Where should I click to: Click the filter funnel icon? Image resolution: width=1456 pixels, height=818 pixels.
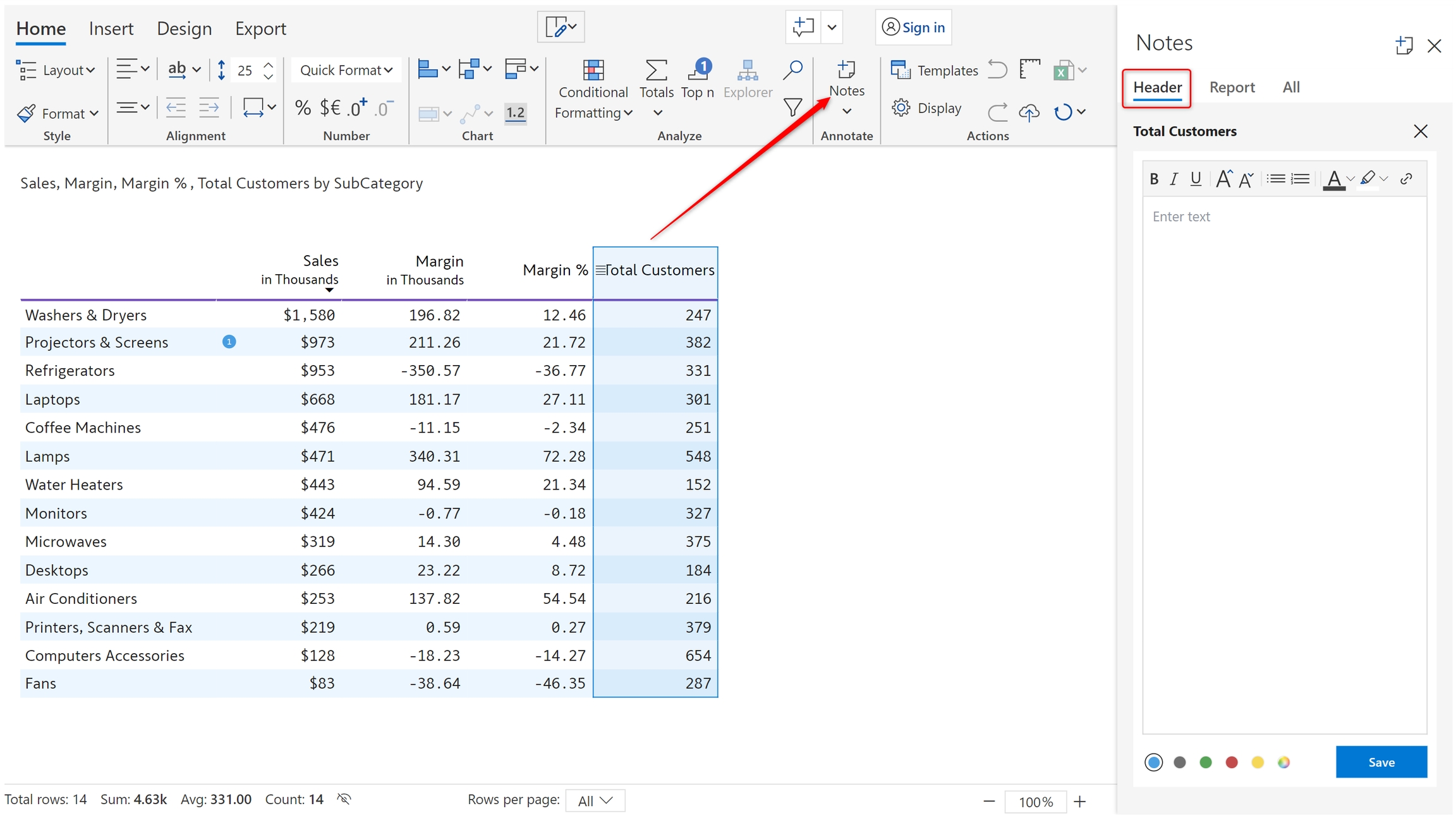[792, 107]
